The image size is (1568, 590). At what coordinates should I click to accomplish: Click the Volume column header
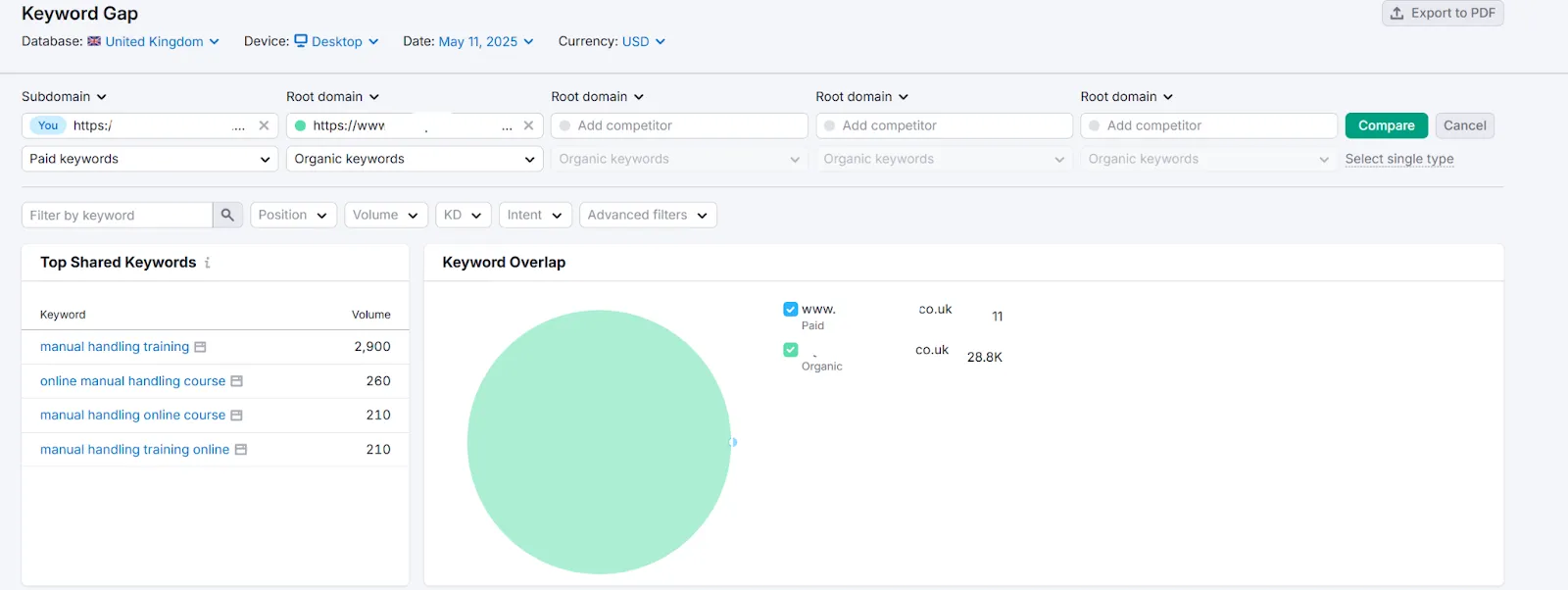[x=371, y=315]
